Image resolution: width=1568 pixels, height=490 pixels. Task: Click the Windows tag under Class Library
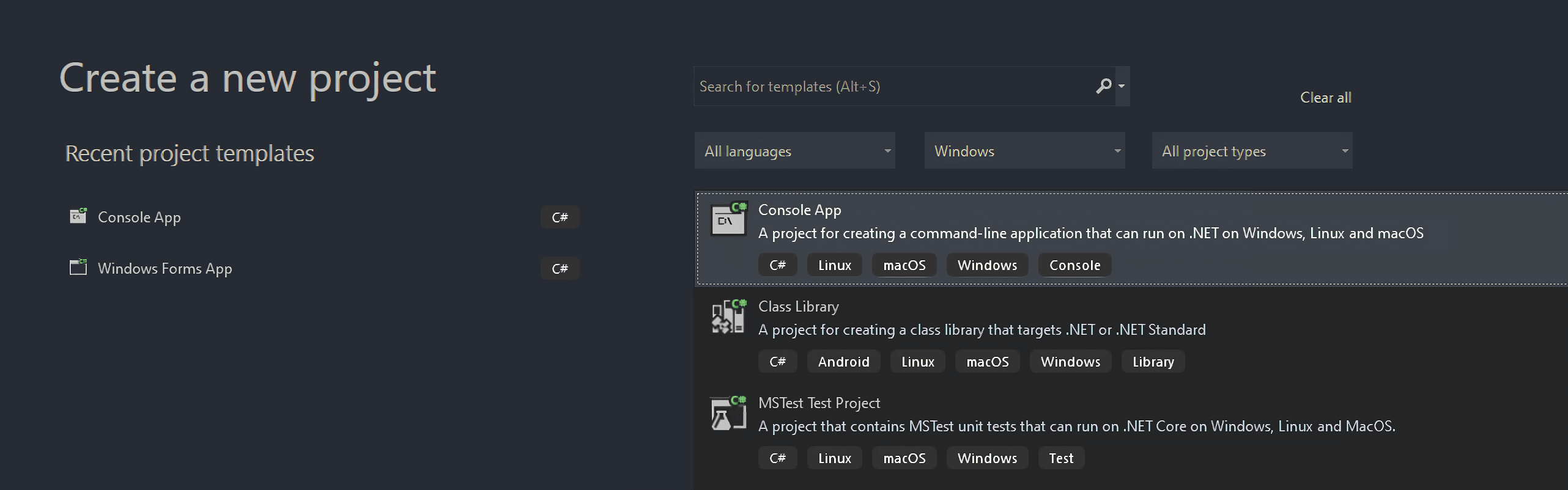[x=1070, y=361]
